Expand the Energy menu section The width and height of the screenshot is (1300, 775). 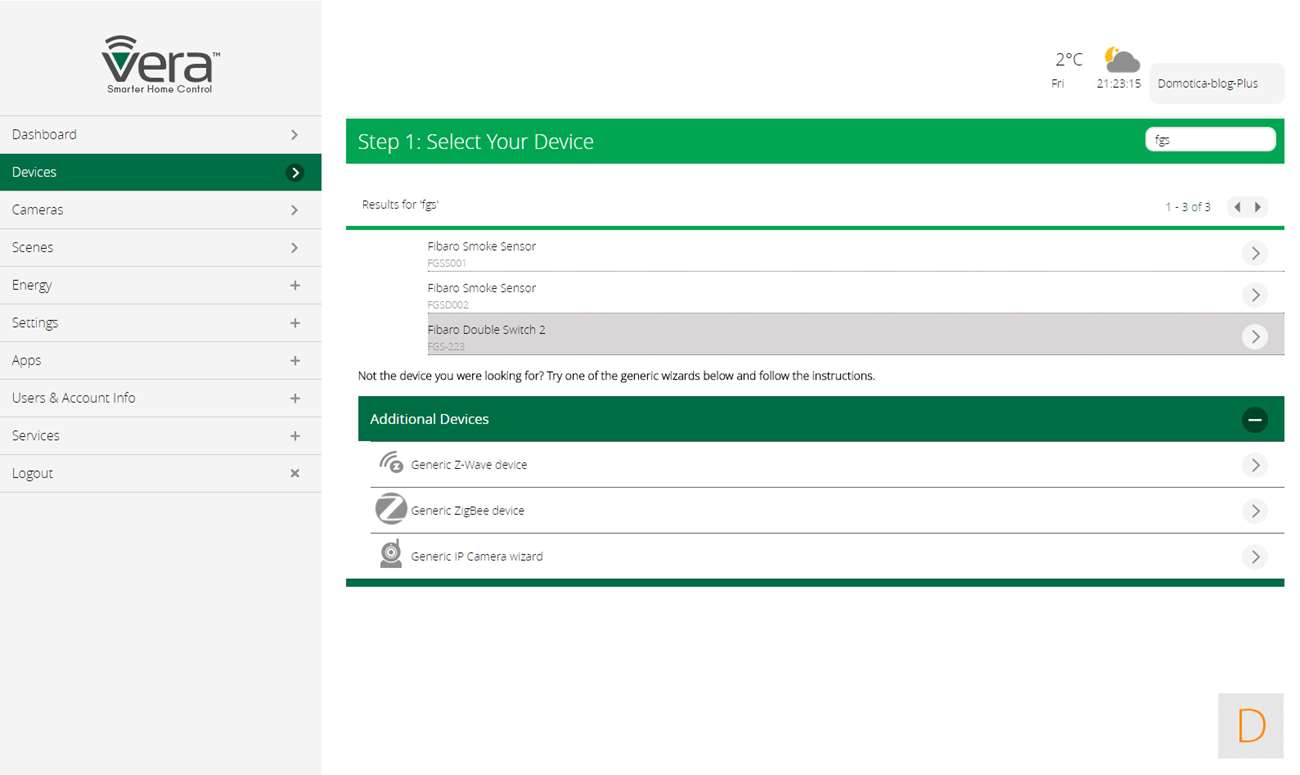(x=294, y=285)
